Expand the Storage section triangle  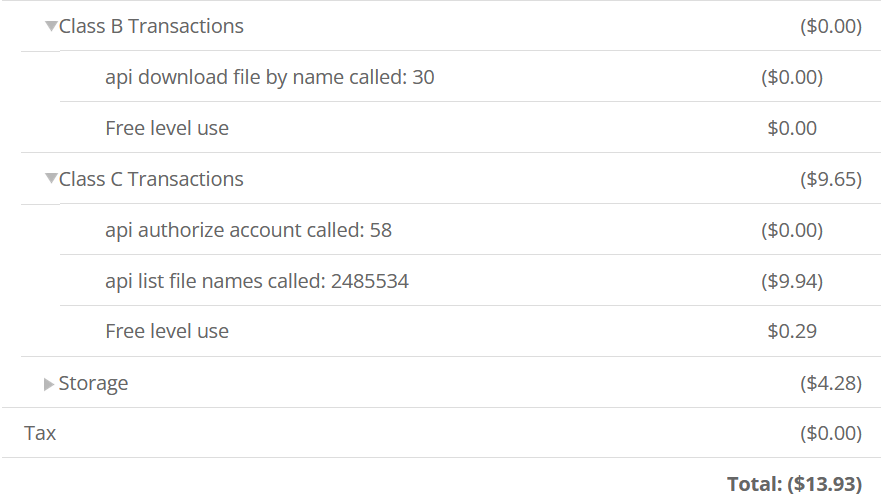coord(49,384)
